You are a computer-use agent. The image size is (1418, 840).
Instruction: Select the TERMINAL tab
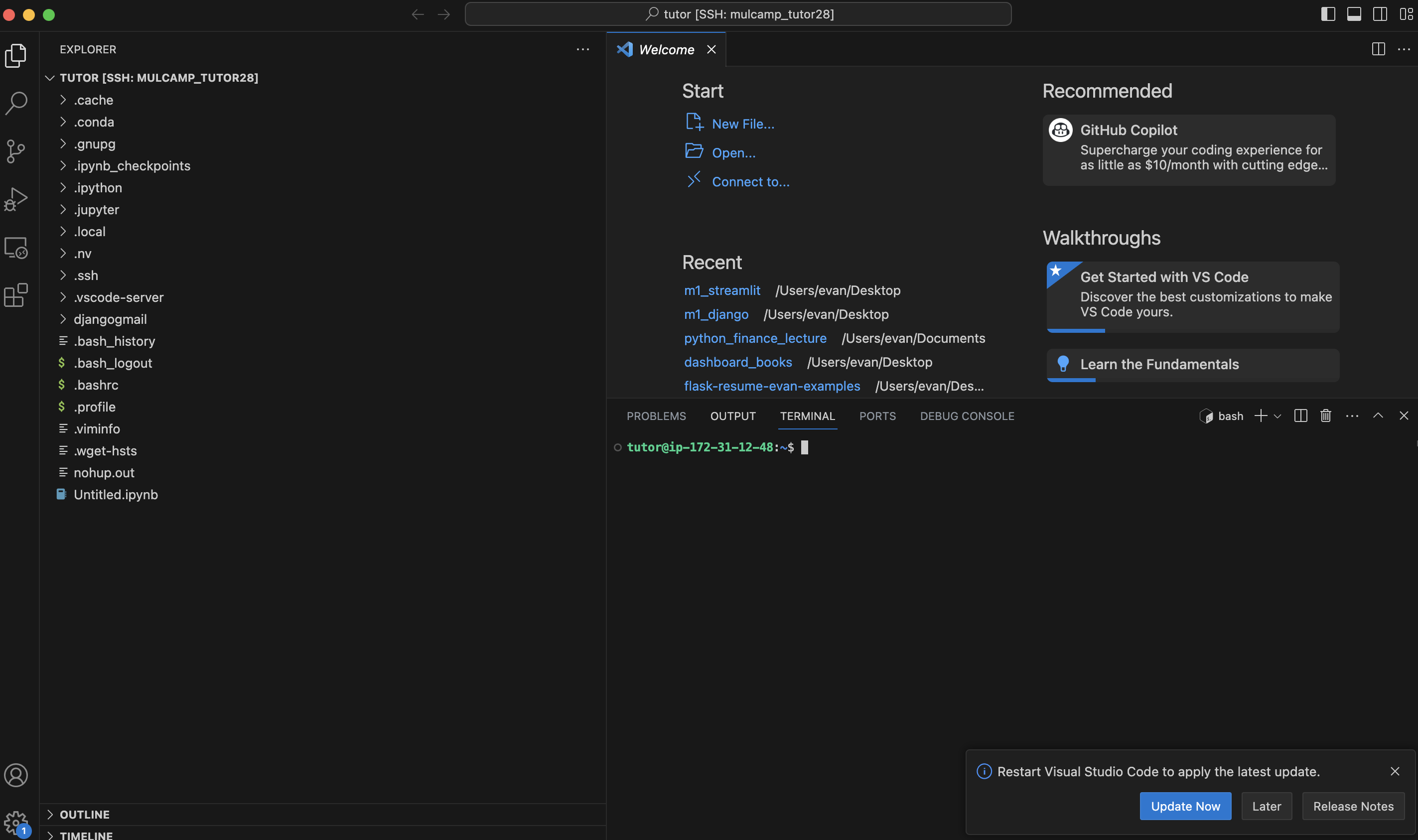pos(807,416)
